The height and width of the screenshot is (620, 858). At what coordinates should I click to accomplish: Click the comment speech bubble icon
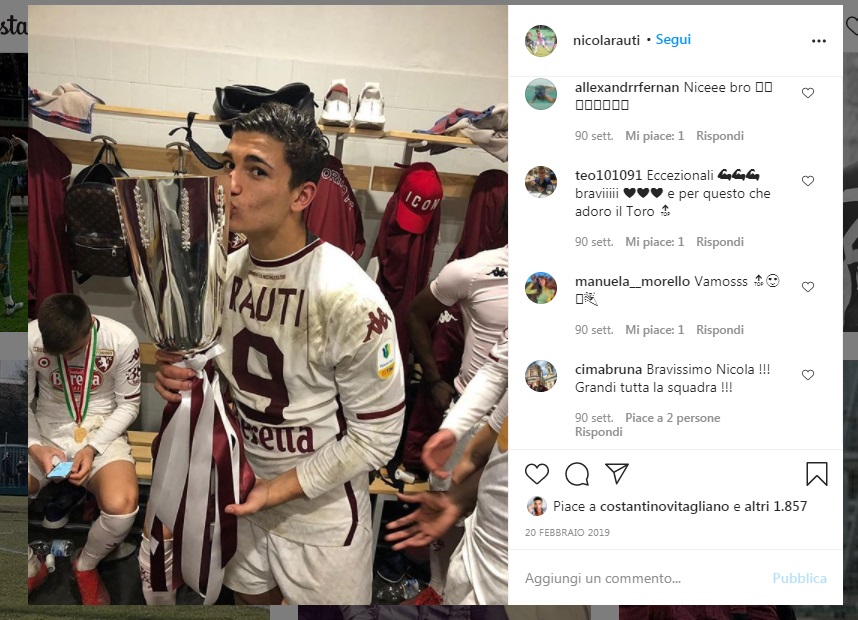pos(577,474)
